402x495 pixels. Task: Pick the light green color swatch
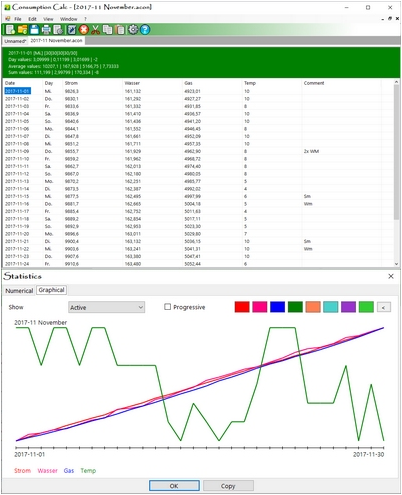366,307
